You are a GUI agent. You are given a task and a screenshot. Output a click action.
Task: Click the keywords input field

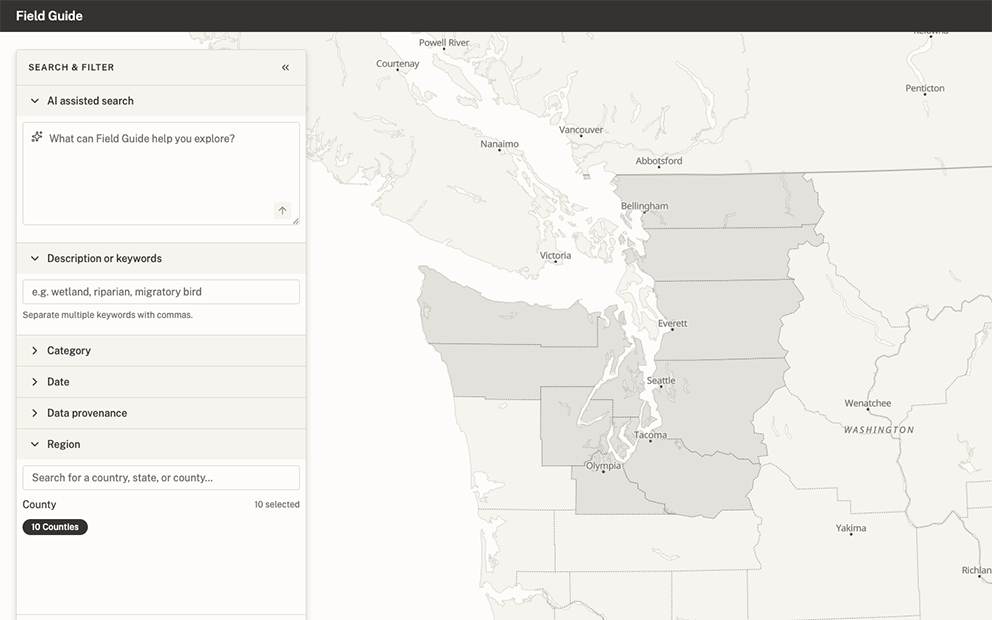pos(161,292)
